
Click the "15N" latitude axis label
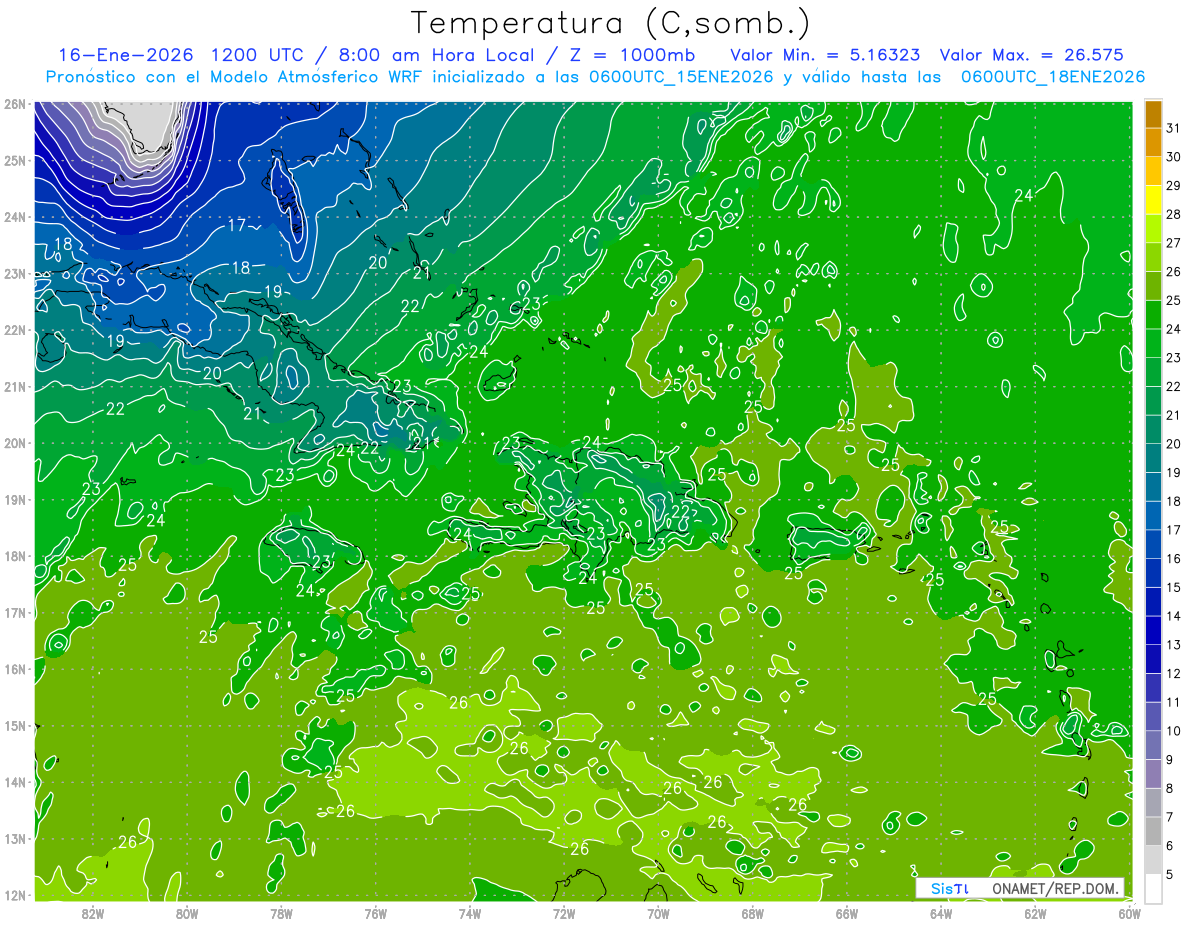point(14,726)
